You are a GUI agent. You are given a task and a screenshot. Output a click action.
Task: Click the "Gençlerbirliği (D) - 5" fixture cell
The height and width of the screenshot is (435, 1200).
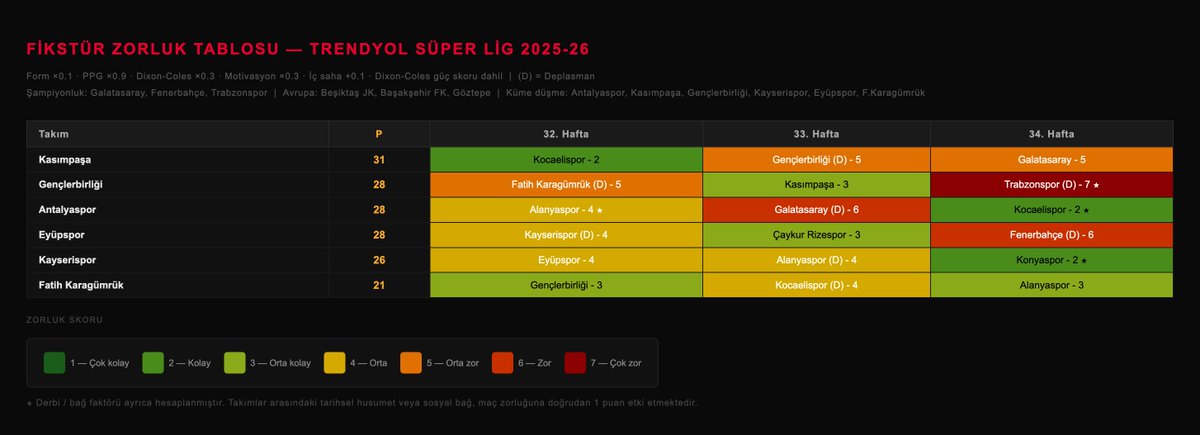click(x=816, y=160)
